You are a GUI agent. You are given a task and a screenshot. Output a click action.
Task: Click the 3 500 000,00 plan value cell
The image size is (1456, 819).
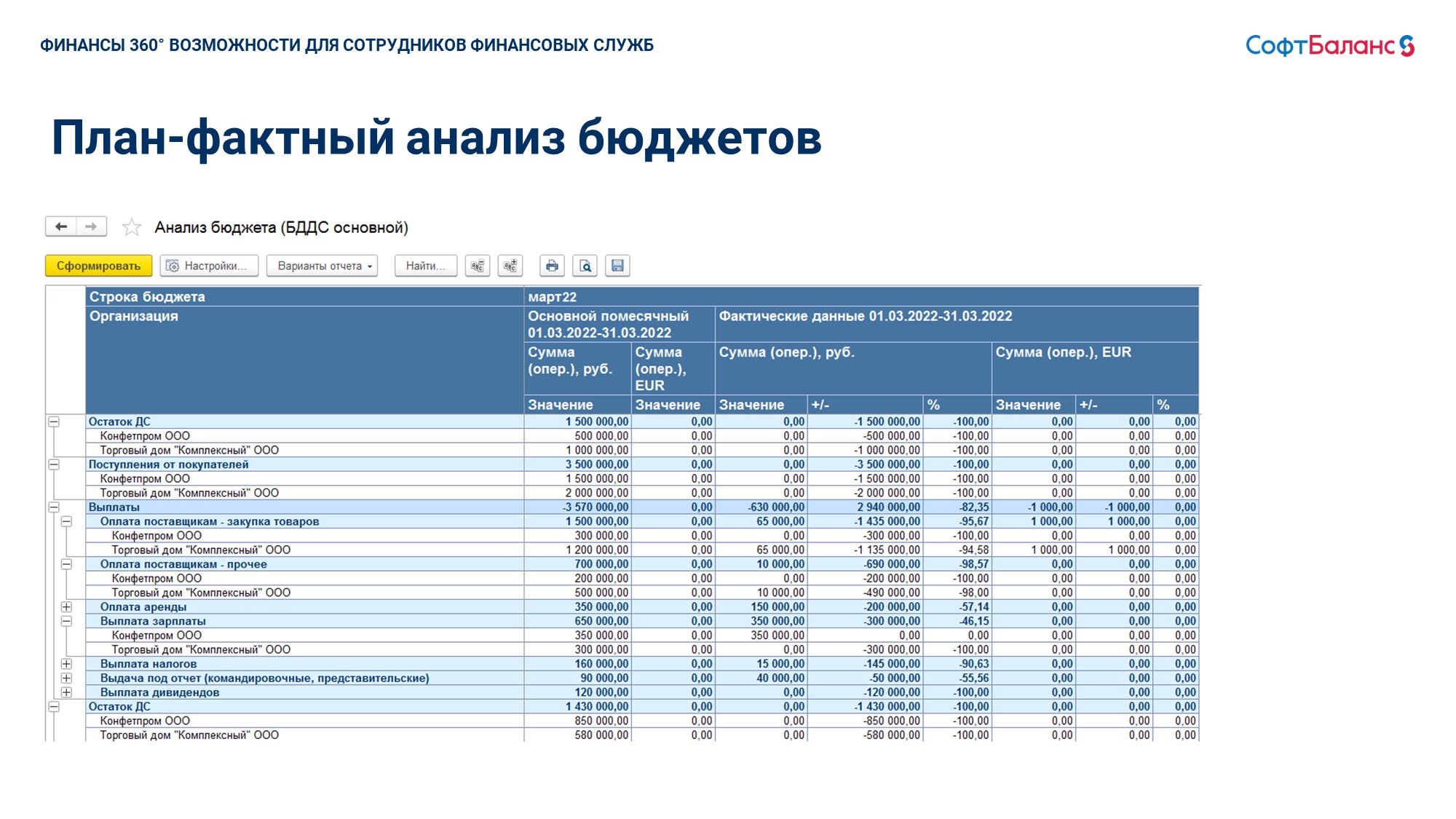tap(577, 464)
